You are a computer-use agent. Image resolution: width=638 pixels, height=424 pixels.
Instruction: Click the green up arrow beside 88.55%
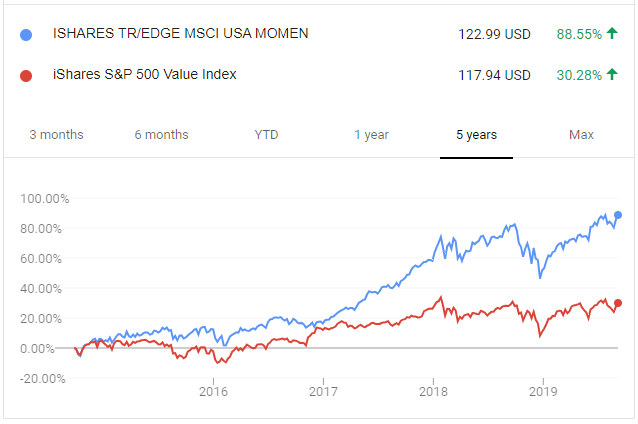[612, 34]
